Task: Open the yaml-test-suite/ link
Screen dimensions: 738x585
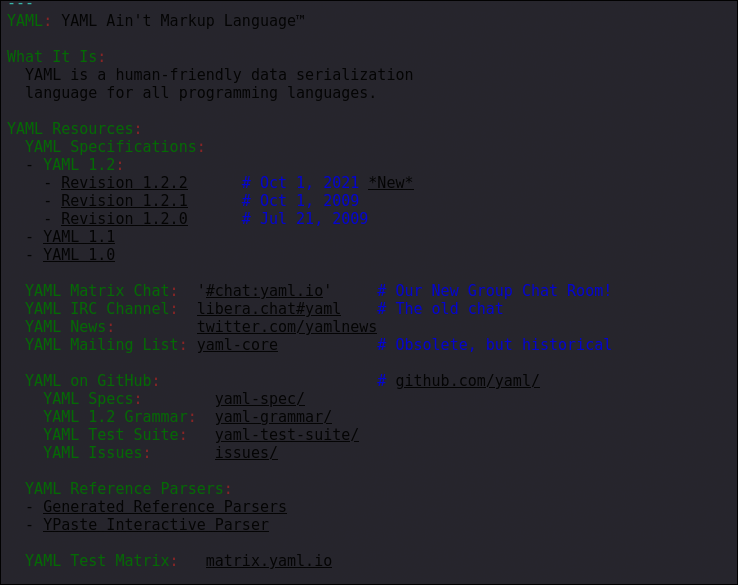Action: [x=287, y=435]
